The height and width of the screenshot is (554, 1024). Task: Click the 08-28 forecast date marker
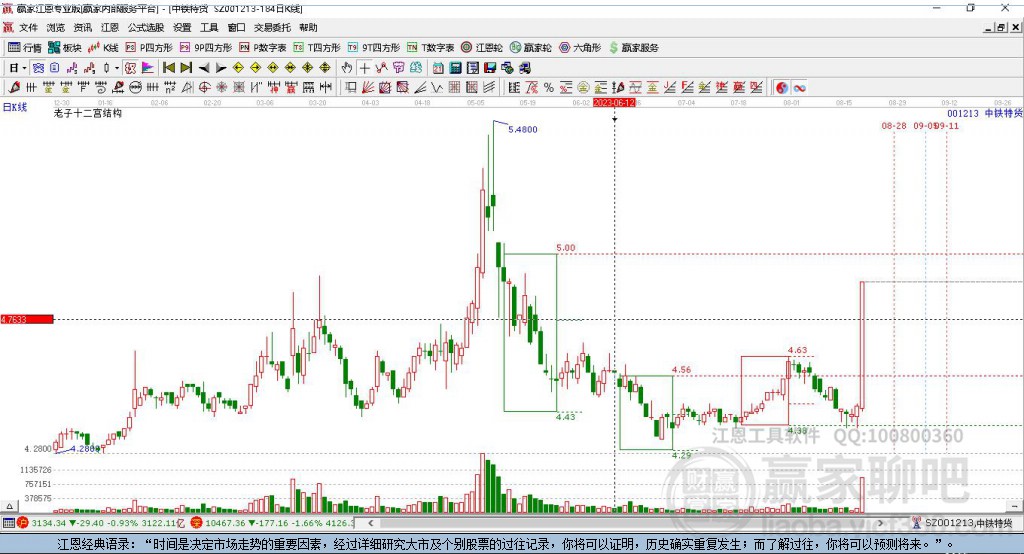pyautogui.click(x=893, y=125)
